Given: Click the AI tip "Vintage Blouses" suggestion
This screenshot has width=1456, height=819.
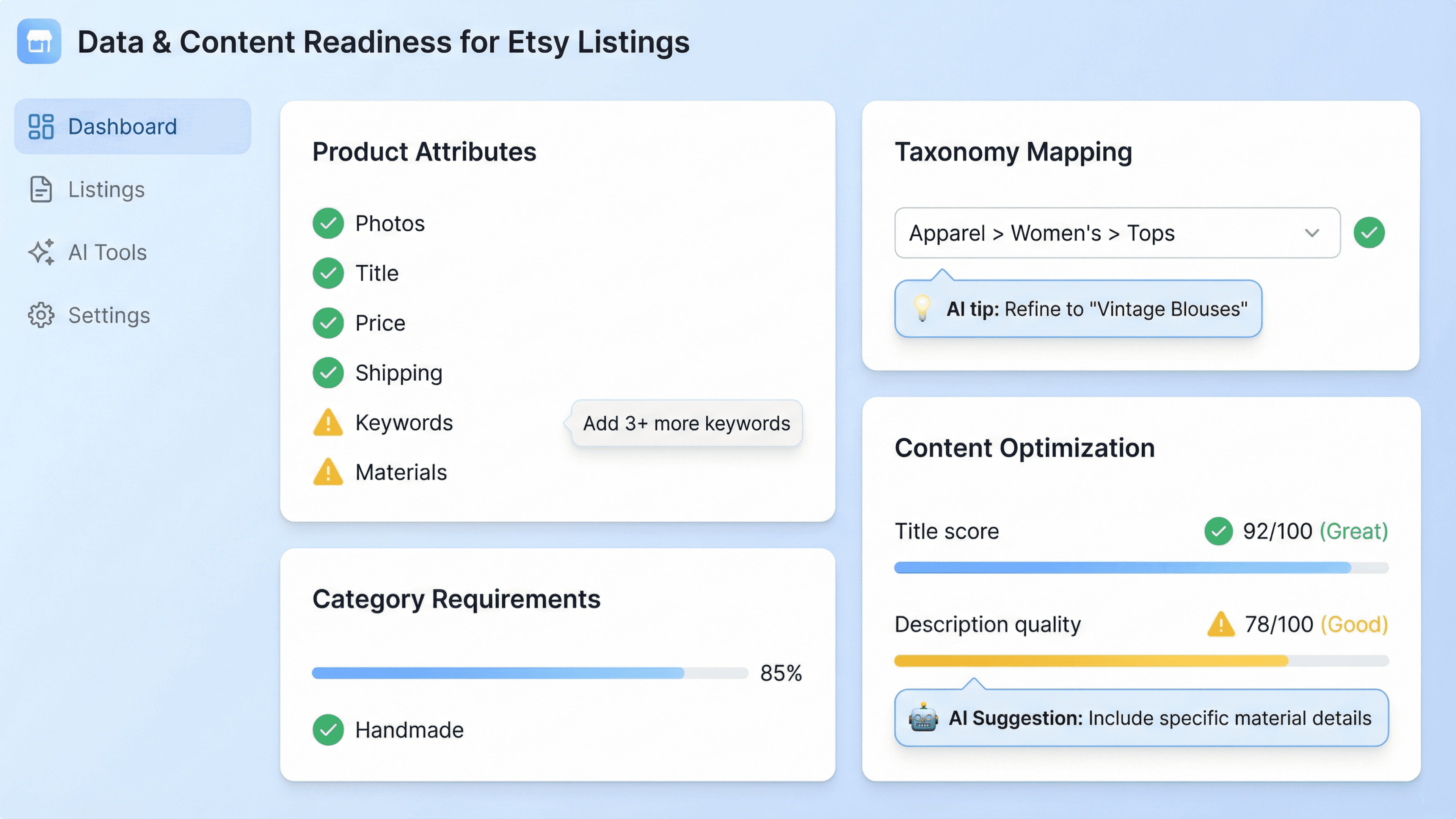Looking at the screenshot, I should coord(1097,309).
